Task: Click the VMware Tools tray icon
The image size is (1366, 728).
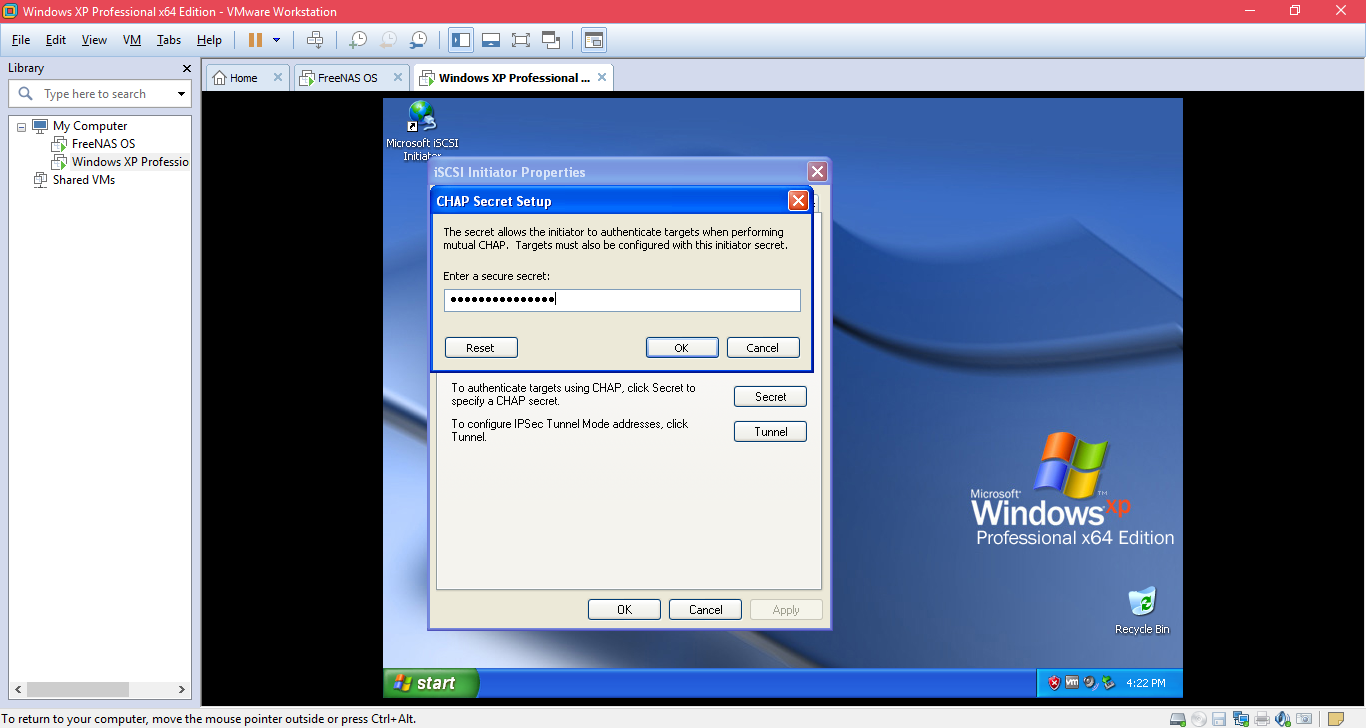Action: pyautogui.click(x=1072, y=683)
